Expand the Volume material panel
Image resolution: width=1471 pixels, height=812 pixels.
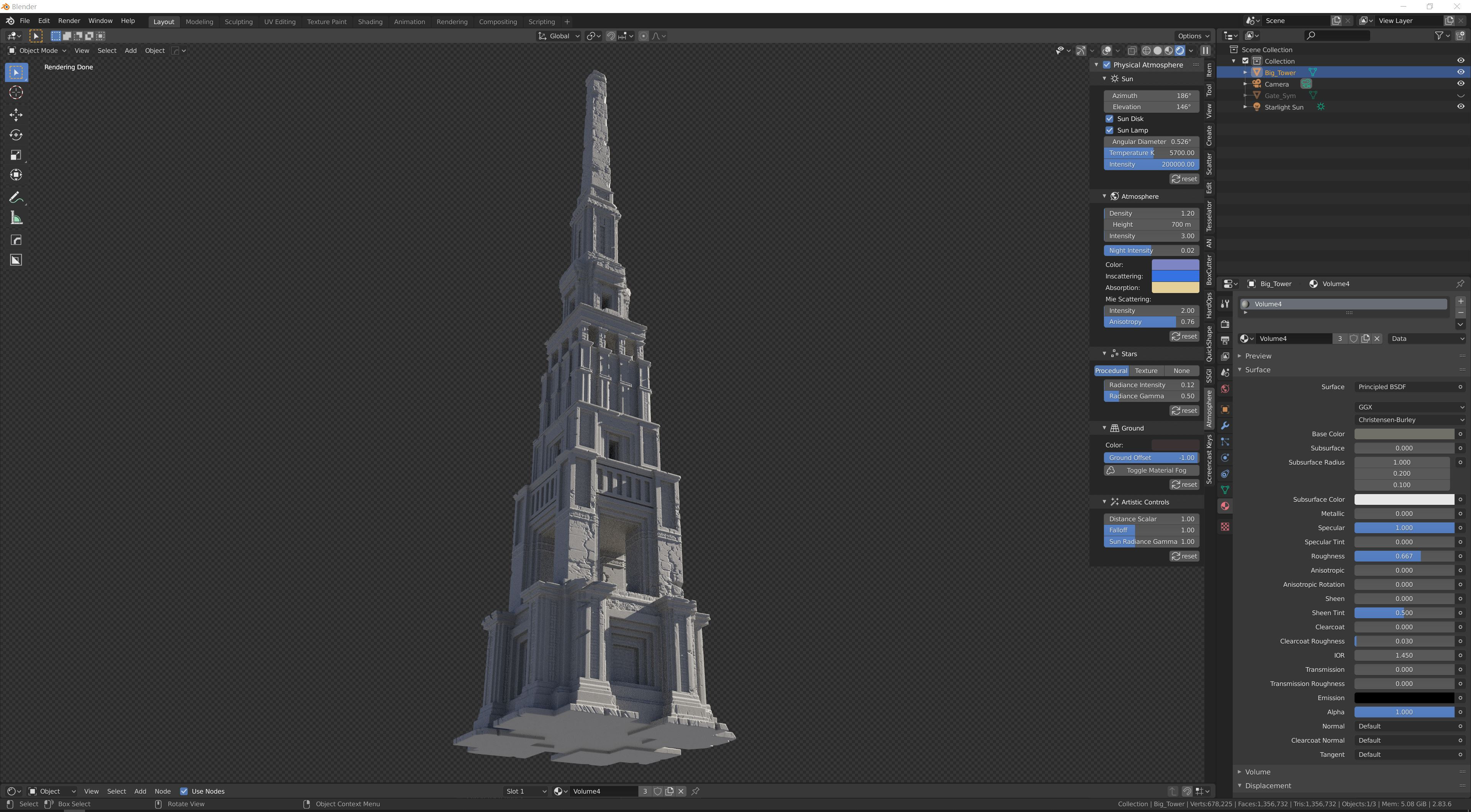pos(1257,771)
